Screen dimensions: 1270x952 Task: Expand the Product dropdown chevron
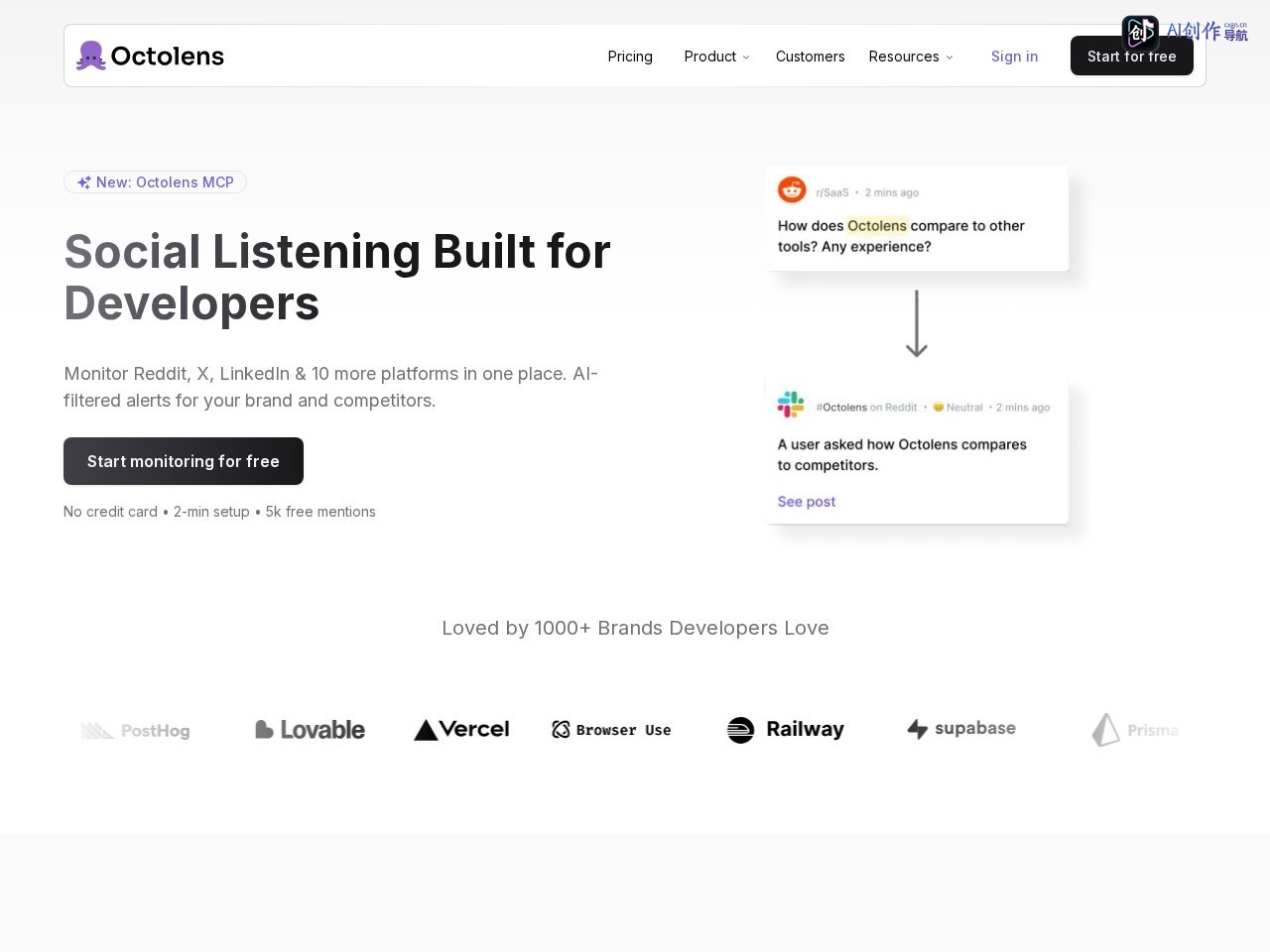746,58
